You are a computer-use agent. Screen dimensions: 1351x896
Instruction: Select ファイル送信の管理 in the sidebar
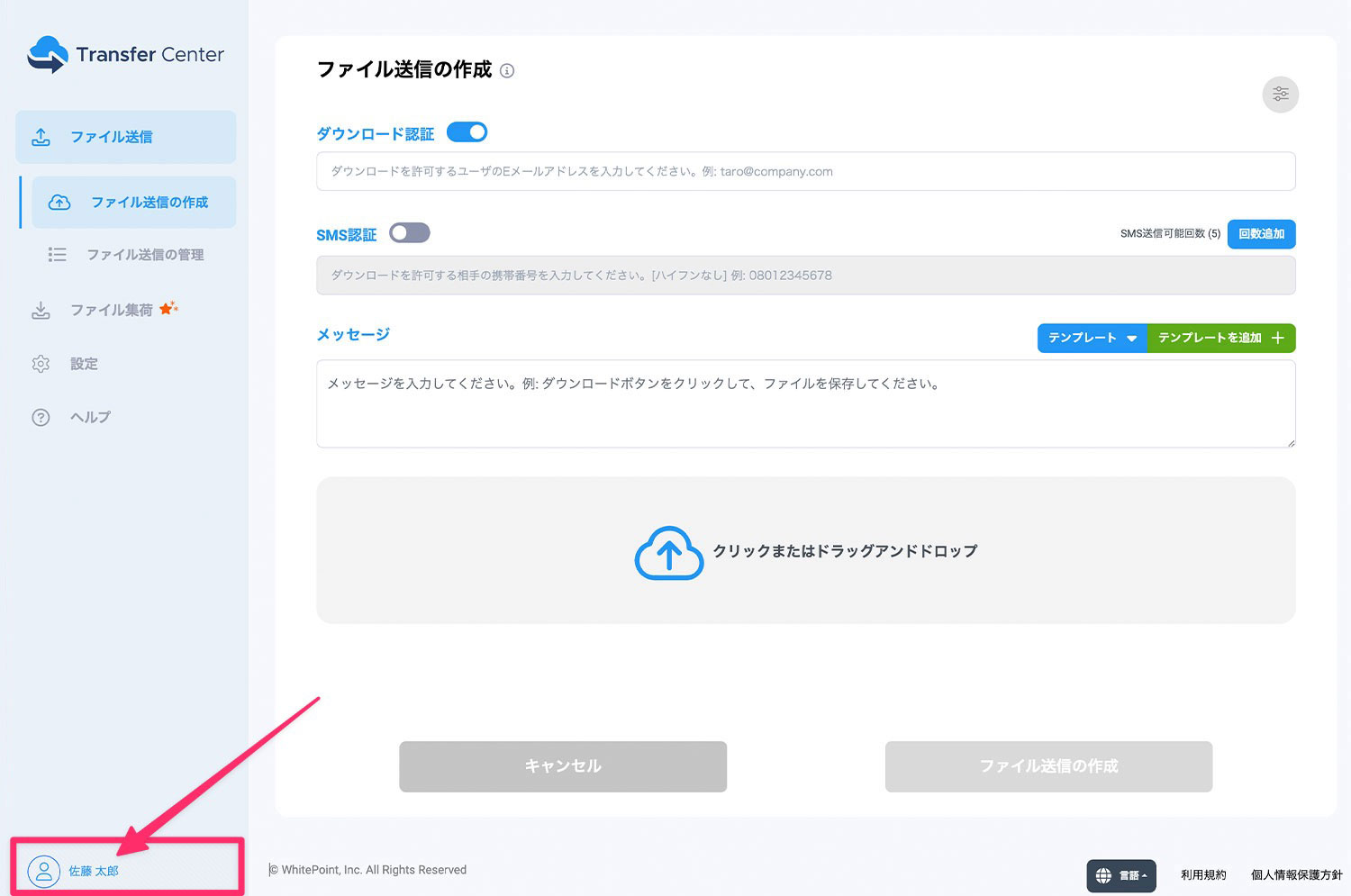tap(146, 254)
